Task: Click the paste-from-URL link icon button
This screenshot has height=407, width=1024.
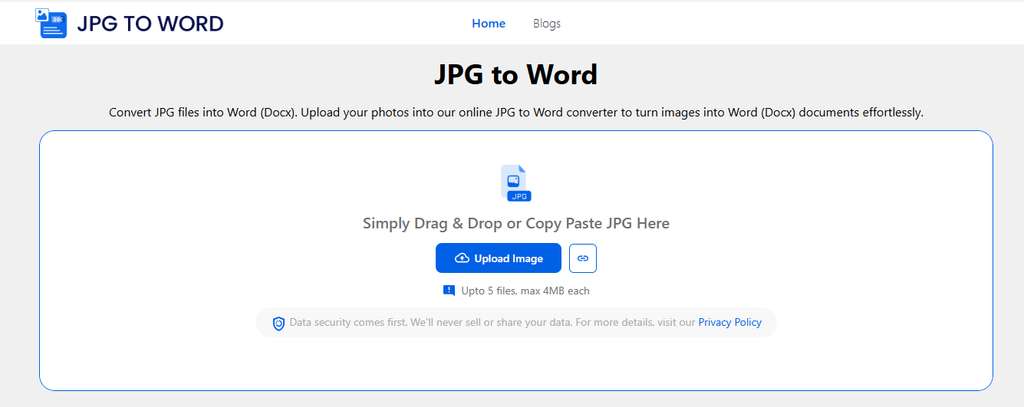Action: [583, 258]
